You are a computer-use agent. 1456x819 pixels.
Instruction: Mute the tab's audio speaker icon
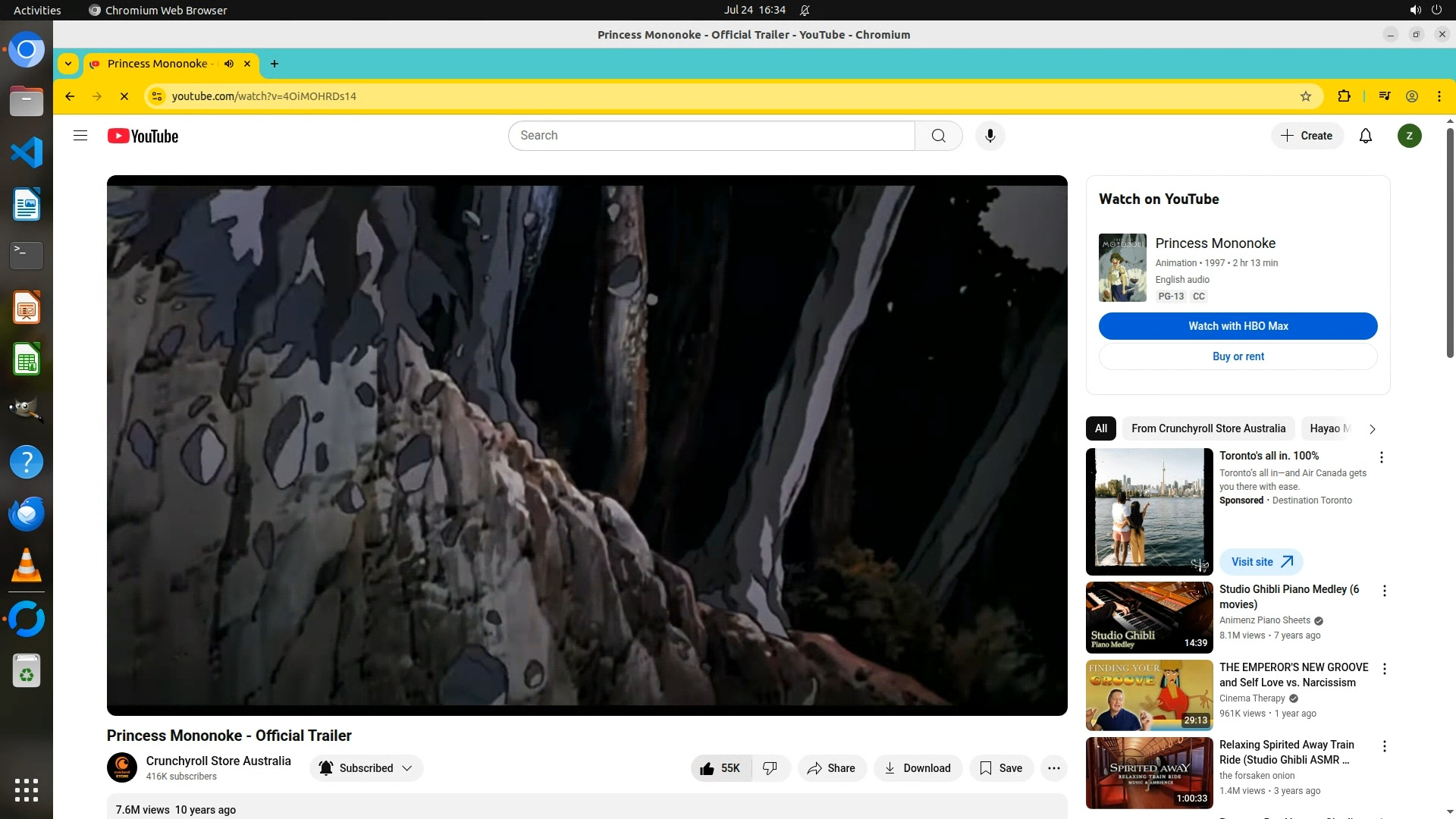click(229, 64)
